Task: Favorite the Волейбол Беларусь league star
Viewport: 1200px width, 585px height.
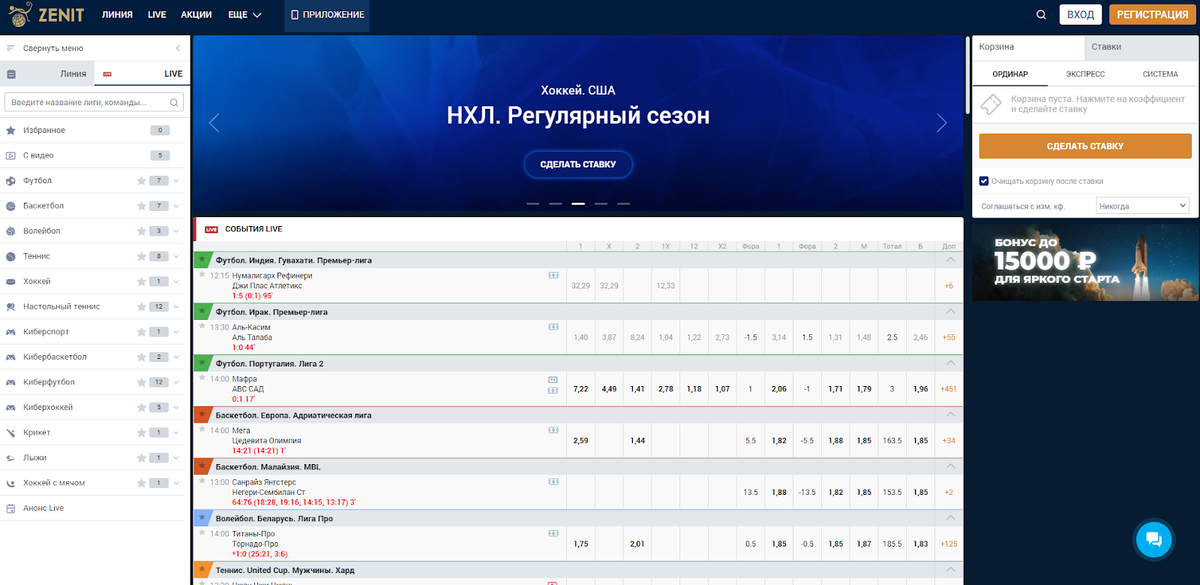Action: tap(202, 518)
